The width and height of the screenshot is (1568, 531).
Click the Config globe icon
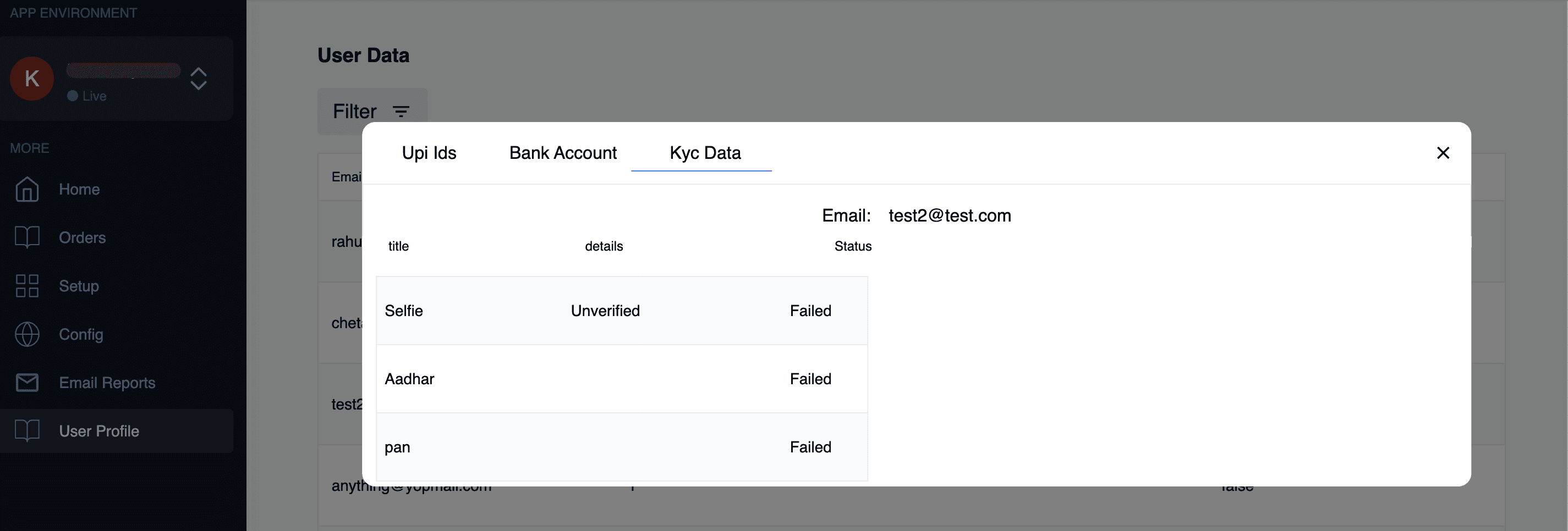click(x=27, y=334)
